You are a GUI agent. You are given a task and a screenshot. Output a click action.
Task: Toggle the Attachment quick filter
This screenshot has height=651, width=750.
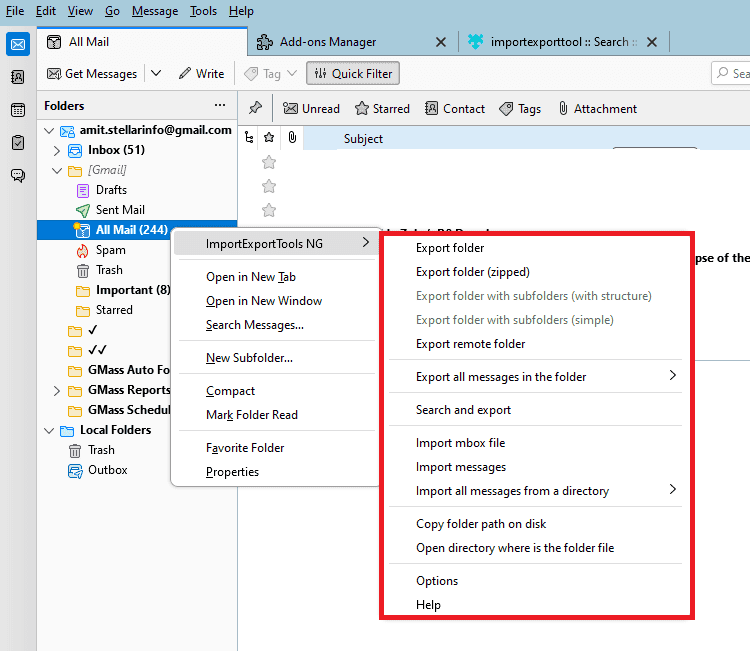click(x=597, y=109)
